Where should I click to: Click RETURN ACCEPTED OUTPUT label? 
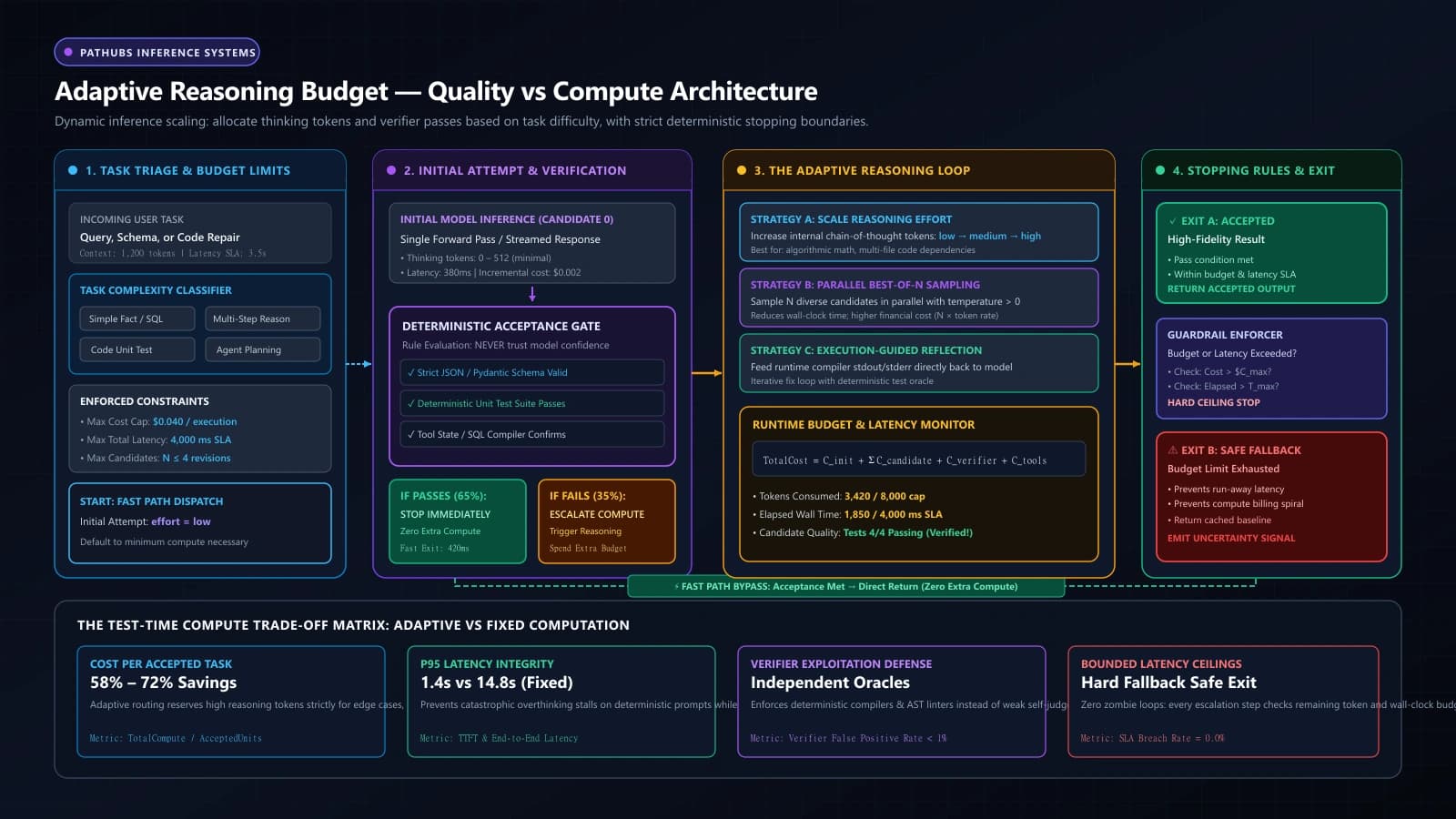click(1231, 289)
